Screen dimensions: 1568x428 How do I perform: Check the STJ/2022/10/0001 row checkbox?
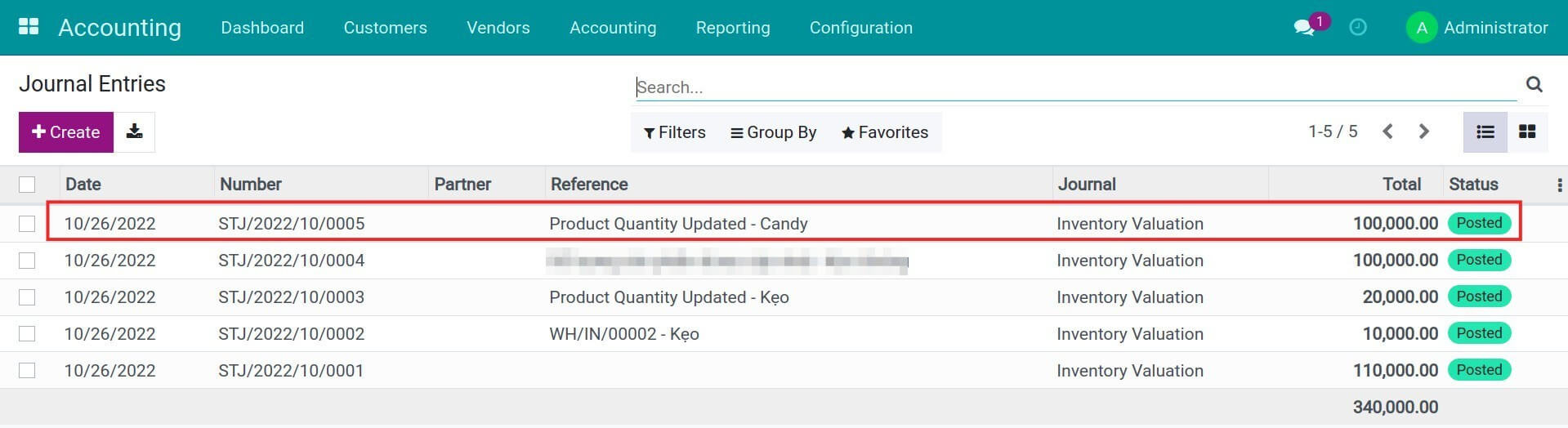[x=27, y=371]
